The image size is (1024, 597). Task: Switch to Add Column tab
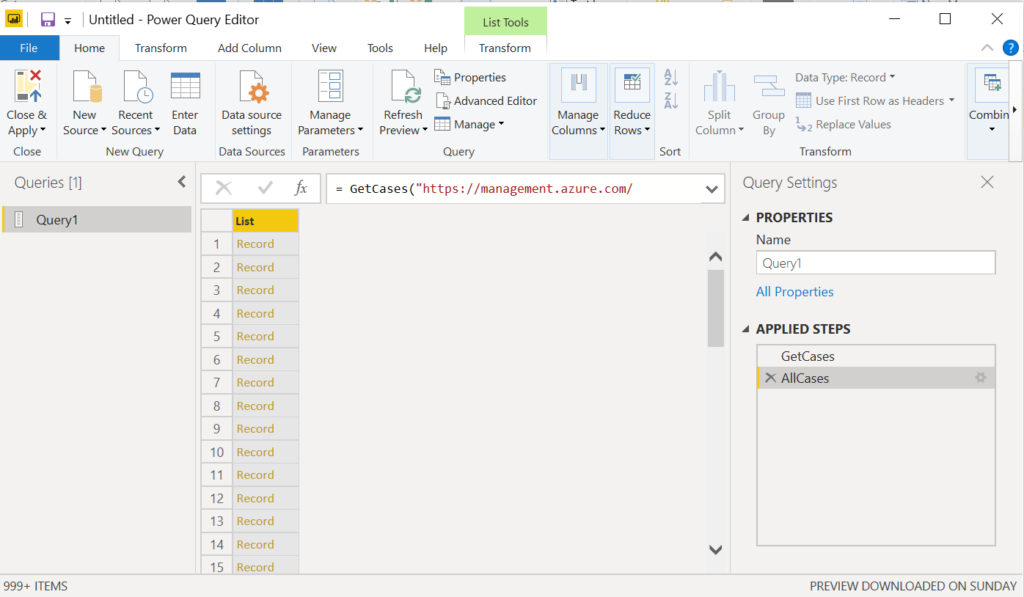249,48
